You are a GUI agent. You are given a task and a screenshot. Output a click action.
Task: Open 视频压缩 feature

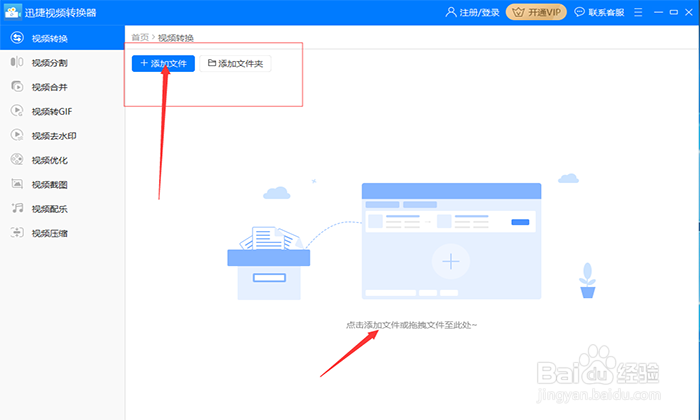[50, 233]
